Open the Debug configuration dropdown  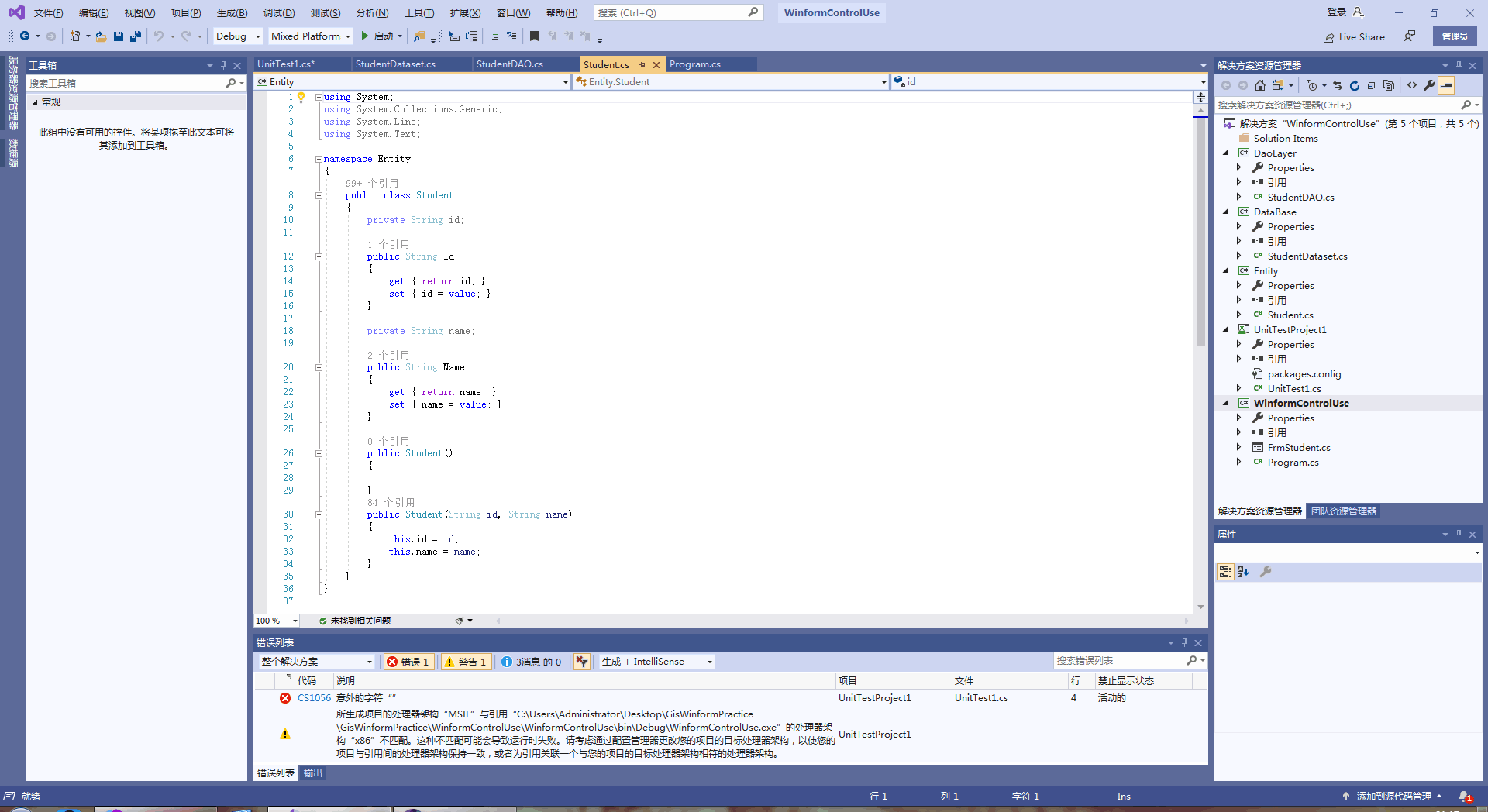[239, 36]
